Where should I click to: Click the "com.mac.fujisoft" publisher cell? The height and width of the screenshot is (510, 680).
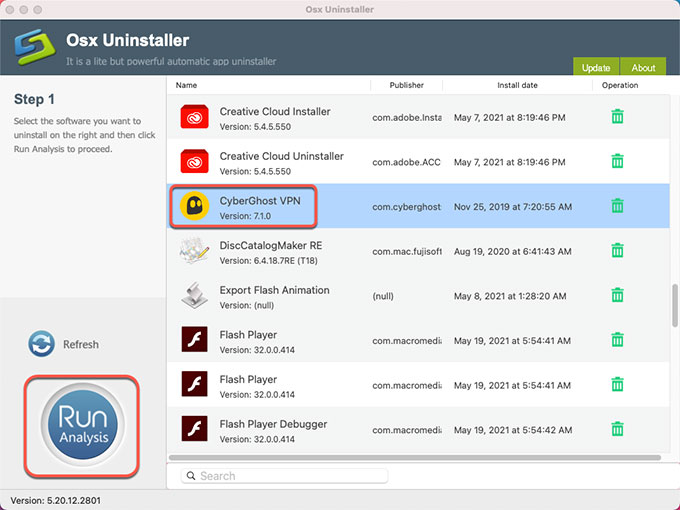pyautogui.click(x=407, y=252)
